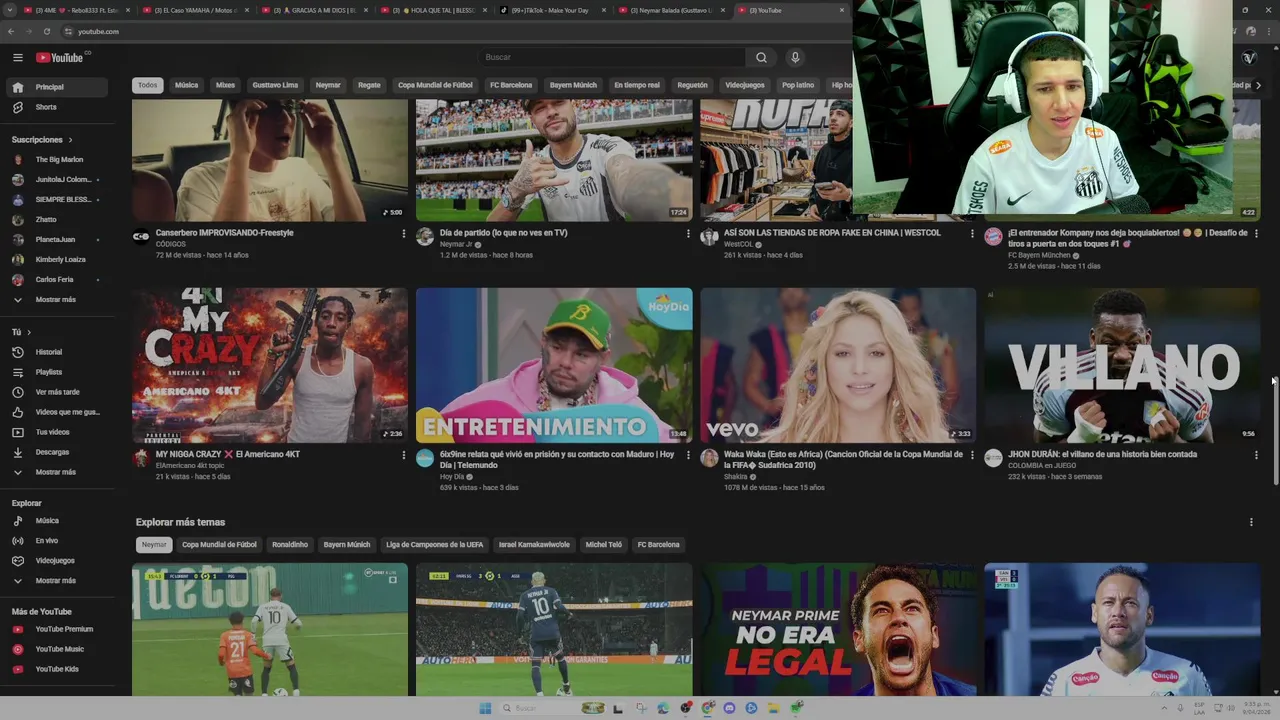Open En vivo under Explorar
Image resolution: width=1280 pixels, height=720 pixels.
[58, 540]
